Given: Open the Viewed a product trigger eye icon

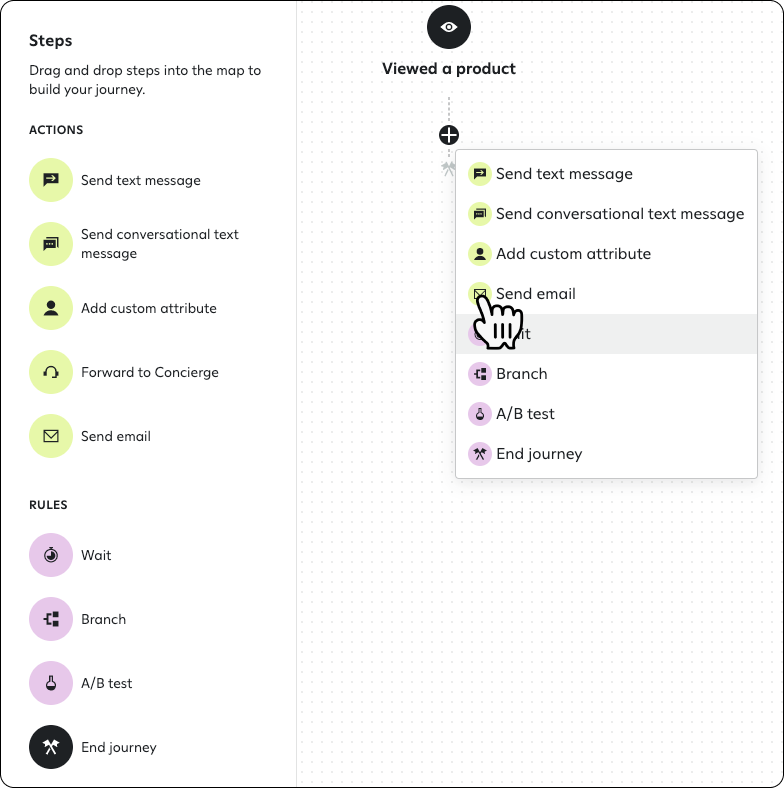Looking at the screenshot, I should click(x=449, y=27).
